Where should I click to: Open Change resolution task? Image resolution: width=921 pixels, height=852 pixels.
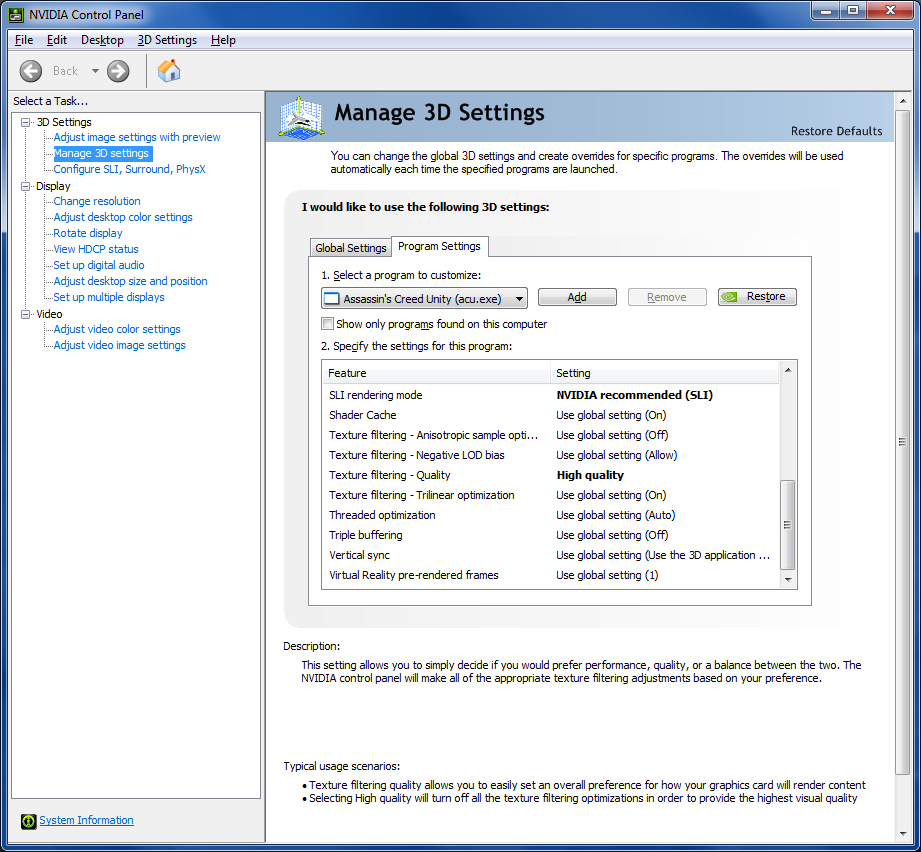click(97, 201)
